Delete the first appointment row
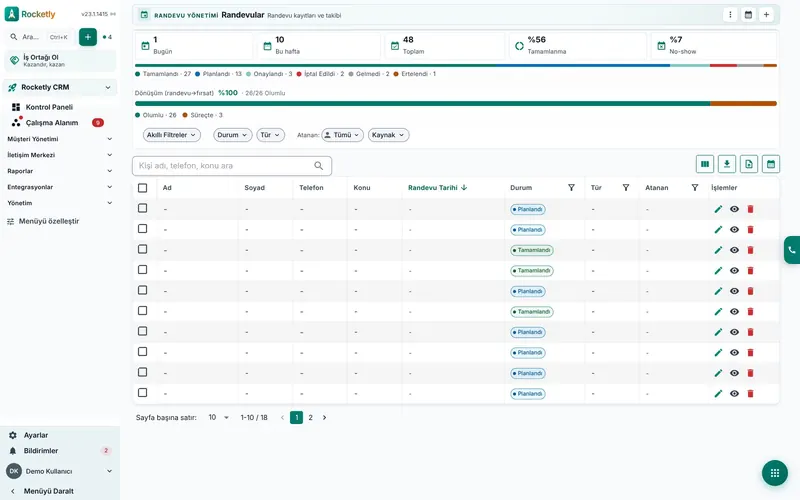Image resolution: width=800 pixels, height=500 pixels. point(750,209)
